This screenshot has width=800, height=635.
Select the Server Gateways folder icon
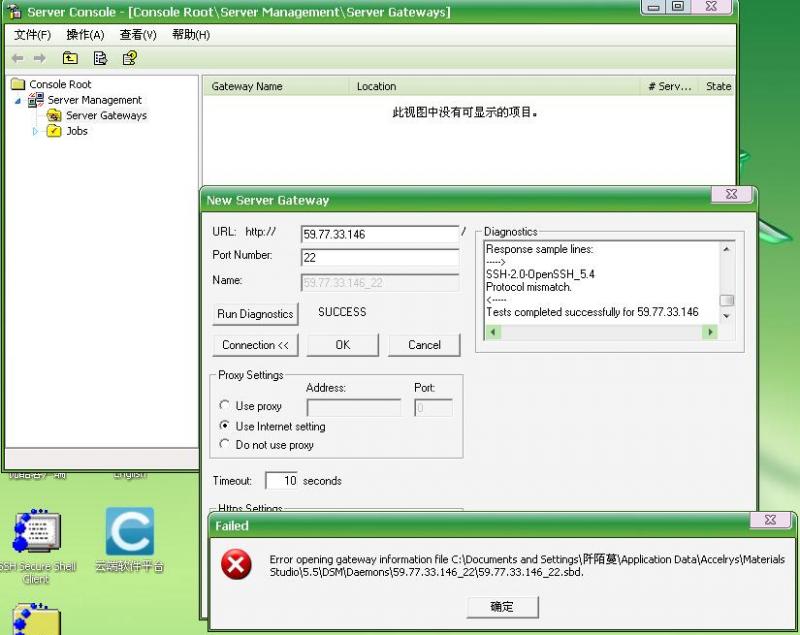pyautogui.click(x=54, y=115)
